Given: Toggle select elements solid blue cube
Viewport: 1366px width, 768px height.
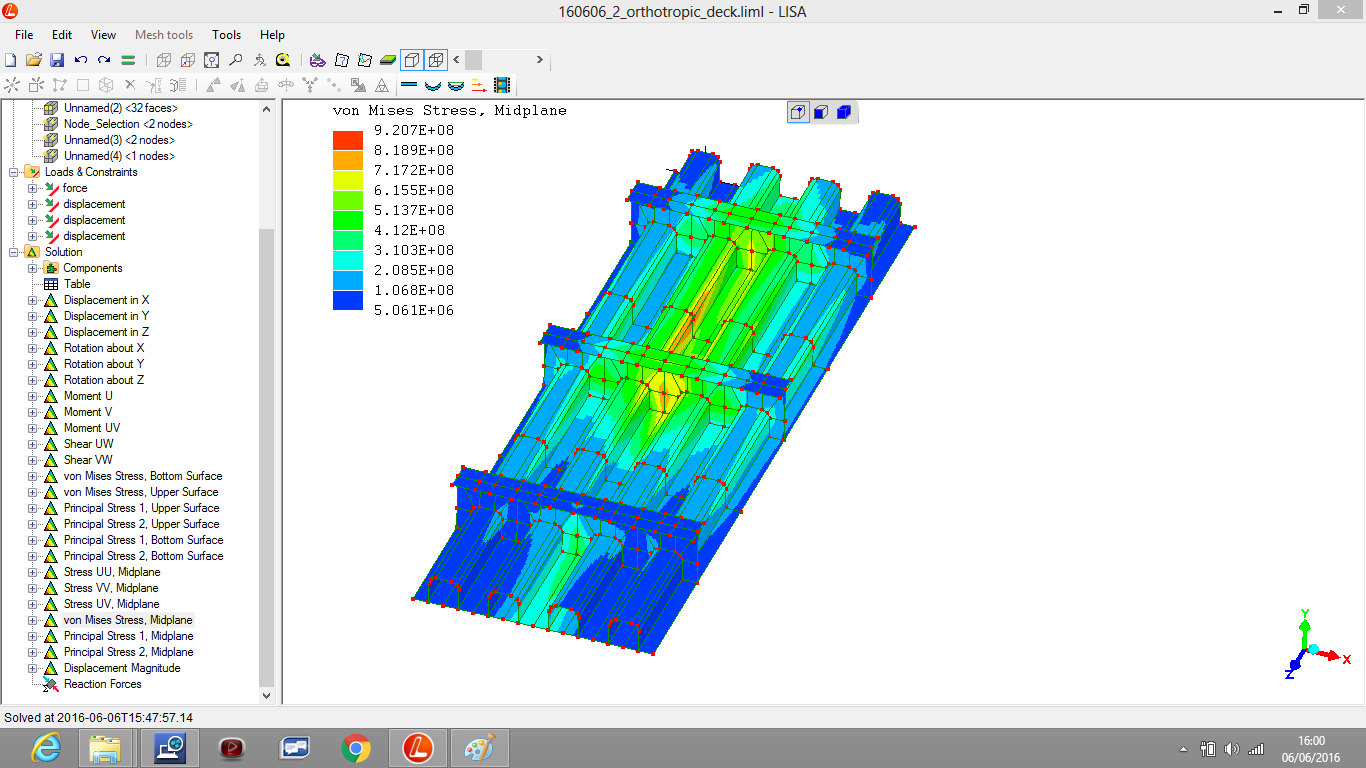Looking at the screenshot, I should coord(844,112).
